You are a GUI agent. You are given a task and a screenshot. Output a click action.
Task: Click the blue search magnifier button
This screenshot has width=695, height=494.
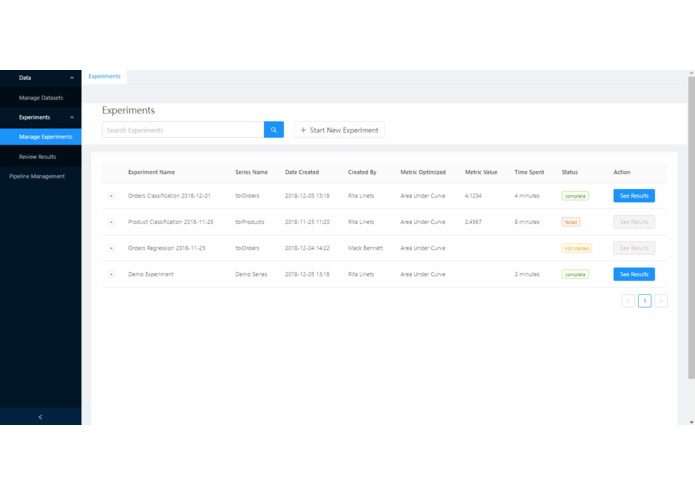273,130
